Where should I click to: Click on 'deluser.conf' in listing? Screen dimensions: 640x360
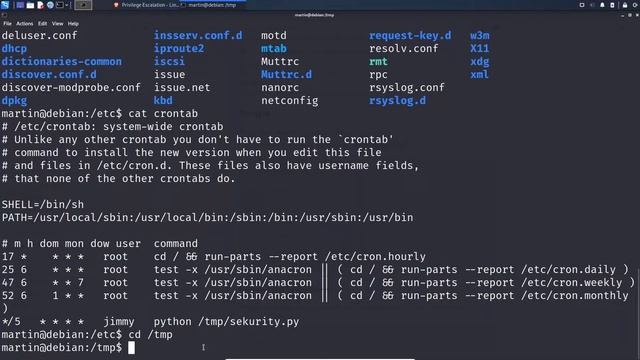pyautogui.click(x=39, y=36)
